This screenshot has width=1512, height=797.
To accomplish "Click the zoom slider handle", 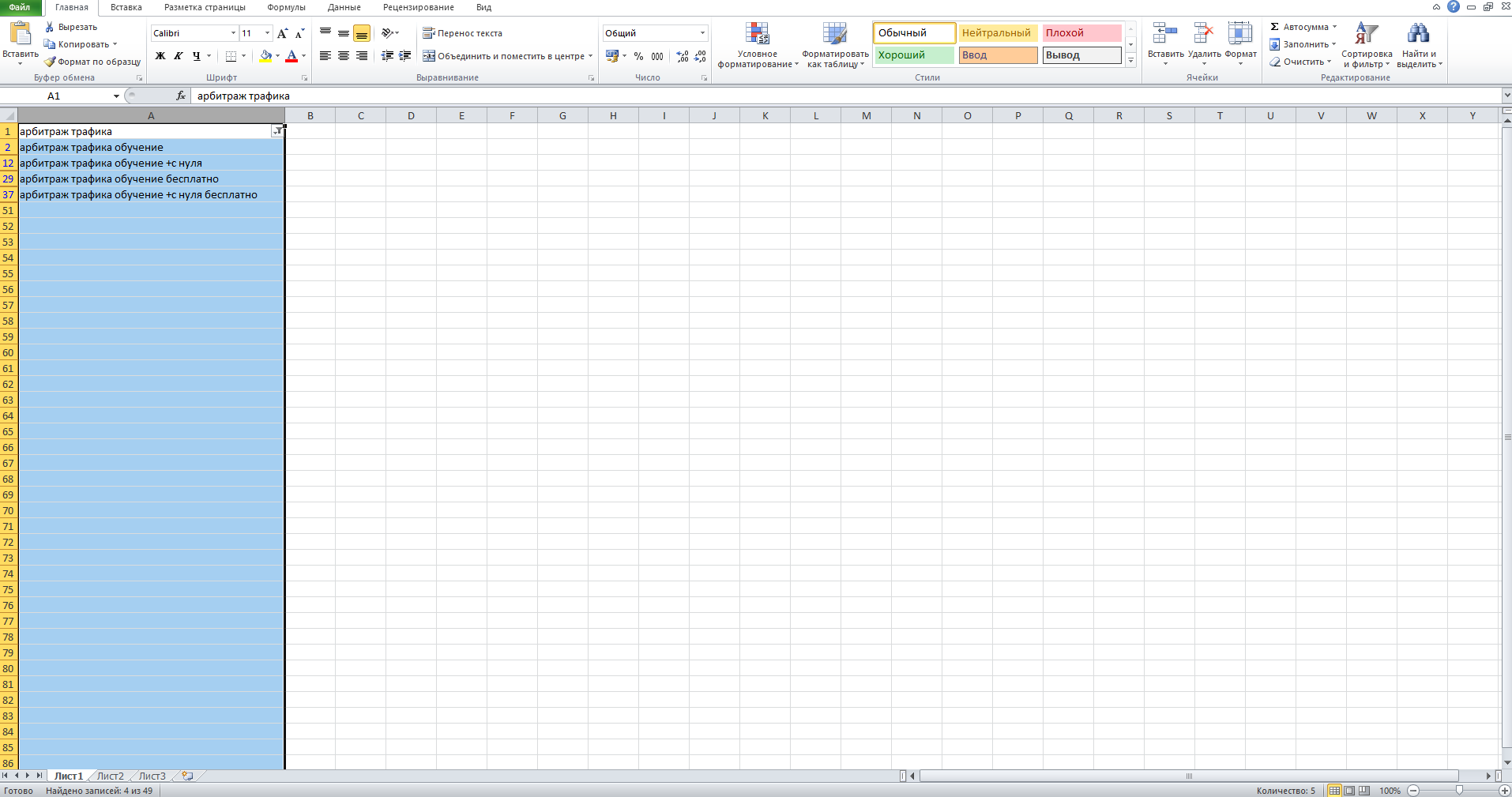I will coord(1459,791).
